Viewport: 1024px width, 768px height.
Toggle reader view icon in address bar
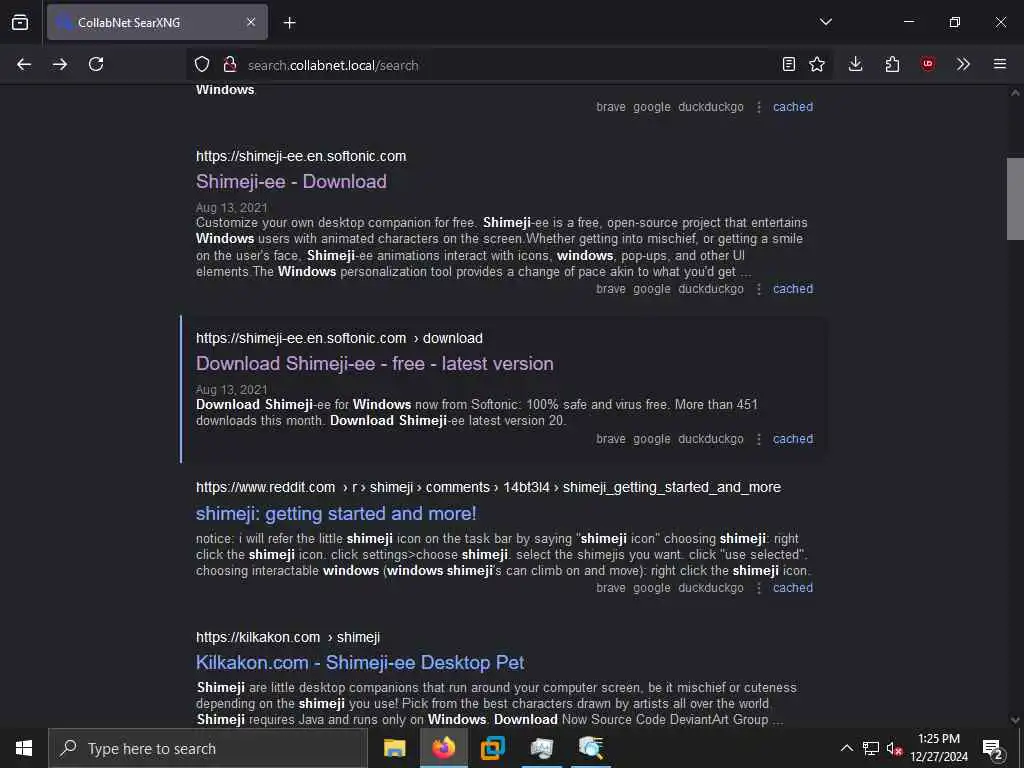[x=789, y=64]
